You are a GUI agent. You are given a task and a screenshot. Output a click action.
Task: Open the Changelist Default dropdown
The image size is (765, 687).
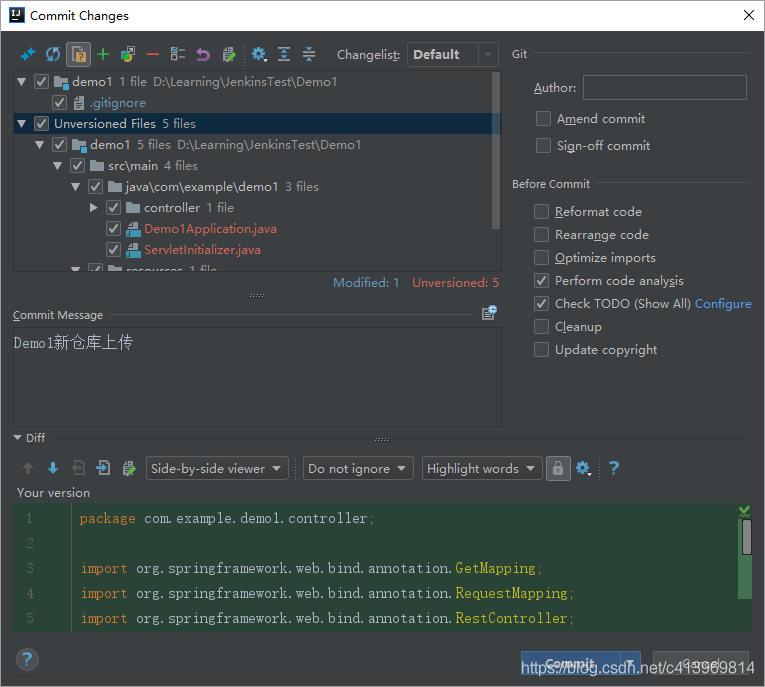point(452,54)
